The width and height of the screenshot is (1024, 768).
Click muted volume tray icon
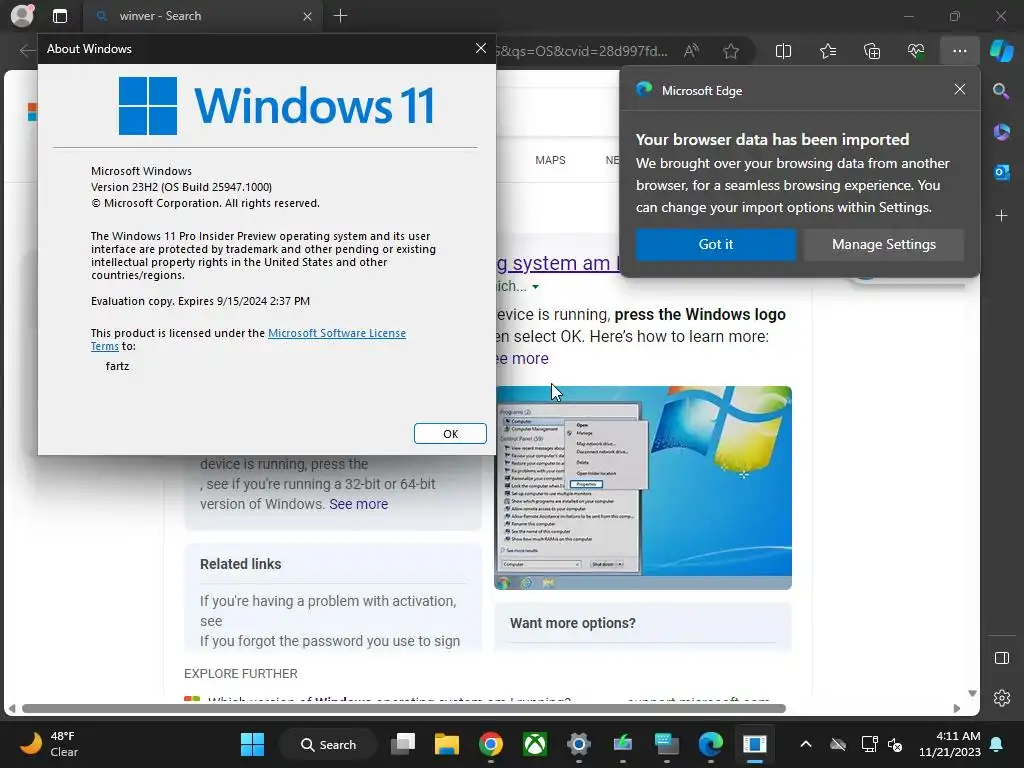(x=895, y=744)
